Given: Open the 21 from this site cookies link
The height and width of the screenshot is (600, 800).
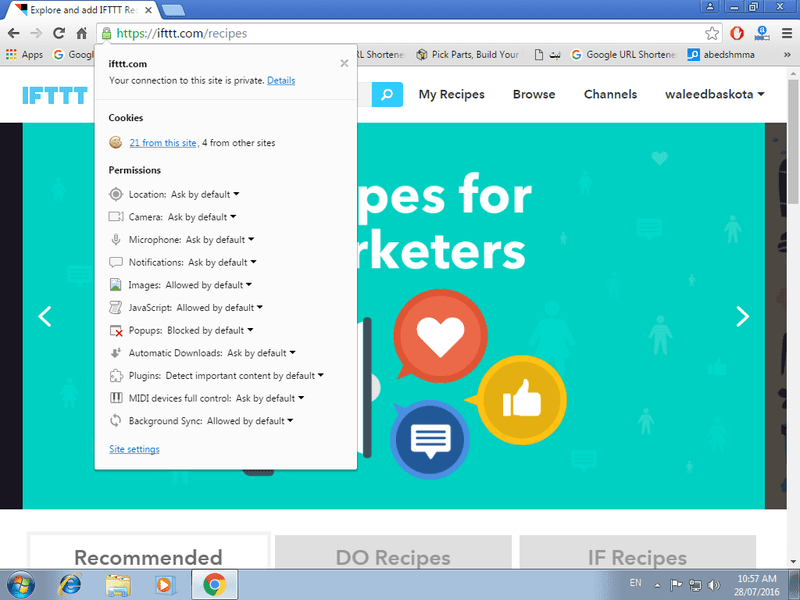Looking at the screenshot, I should 163,143.
